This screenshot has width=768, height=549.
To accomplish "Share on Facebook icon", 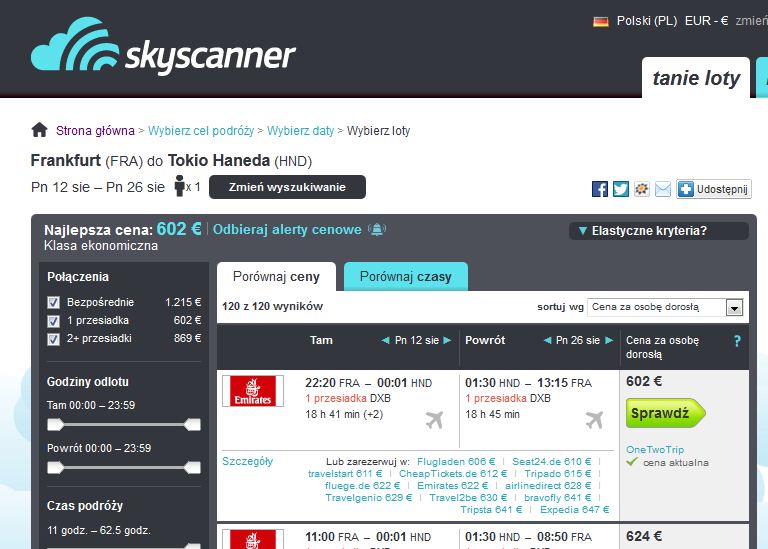I will [600, 189].
